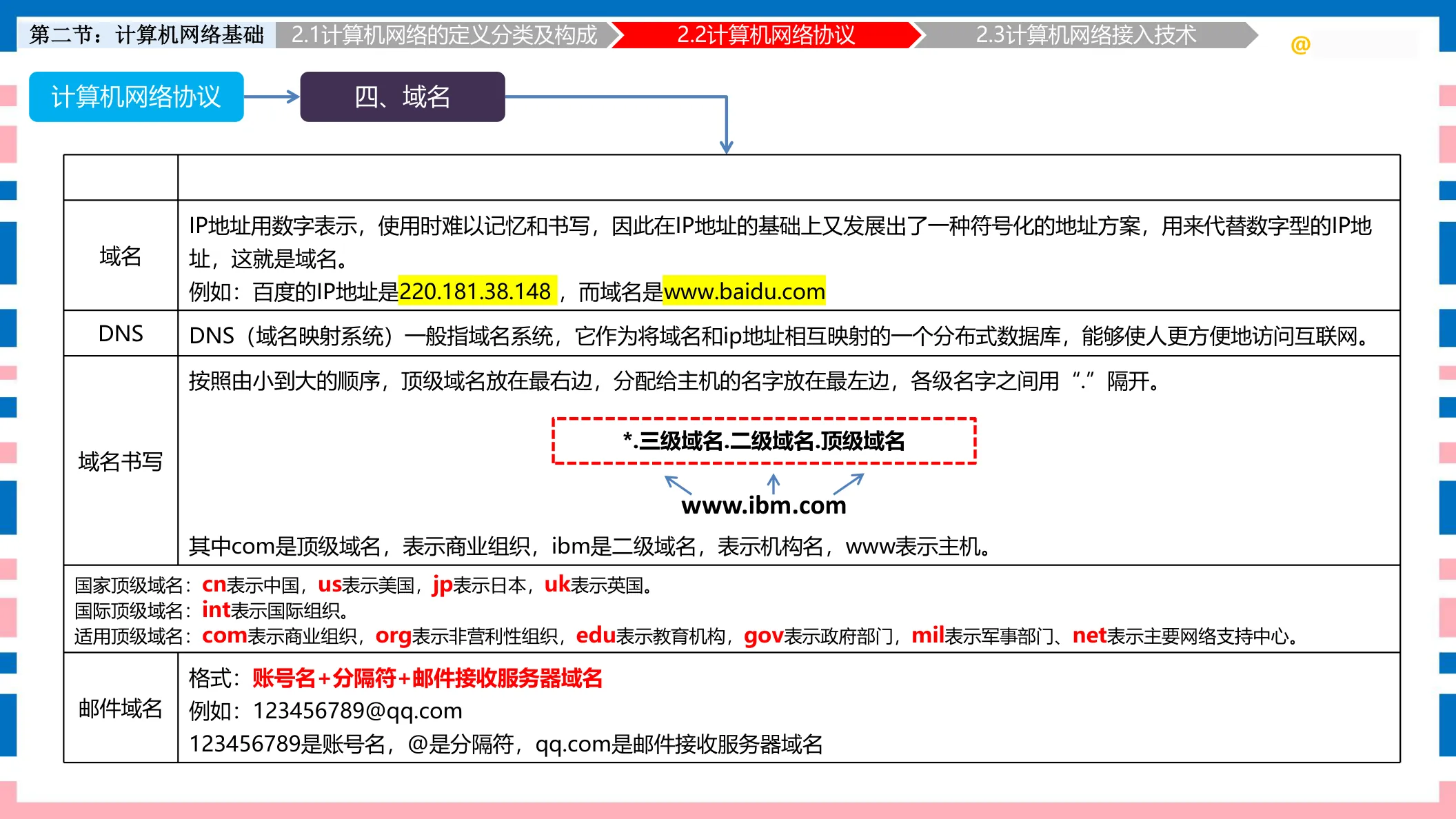Click the bold www.ibm.com example

(764, 505)
